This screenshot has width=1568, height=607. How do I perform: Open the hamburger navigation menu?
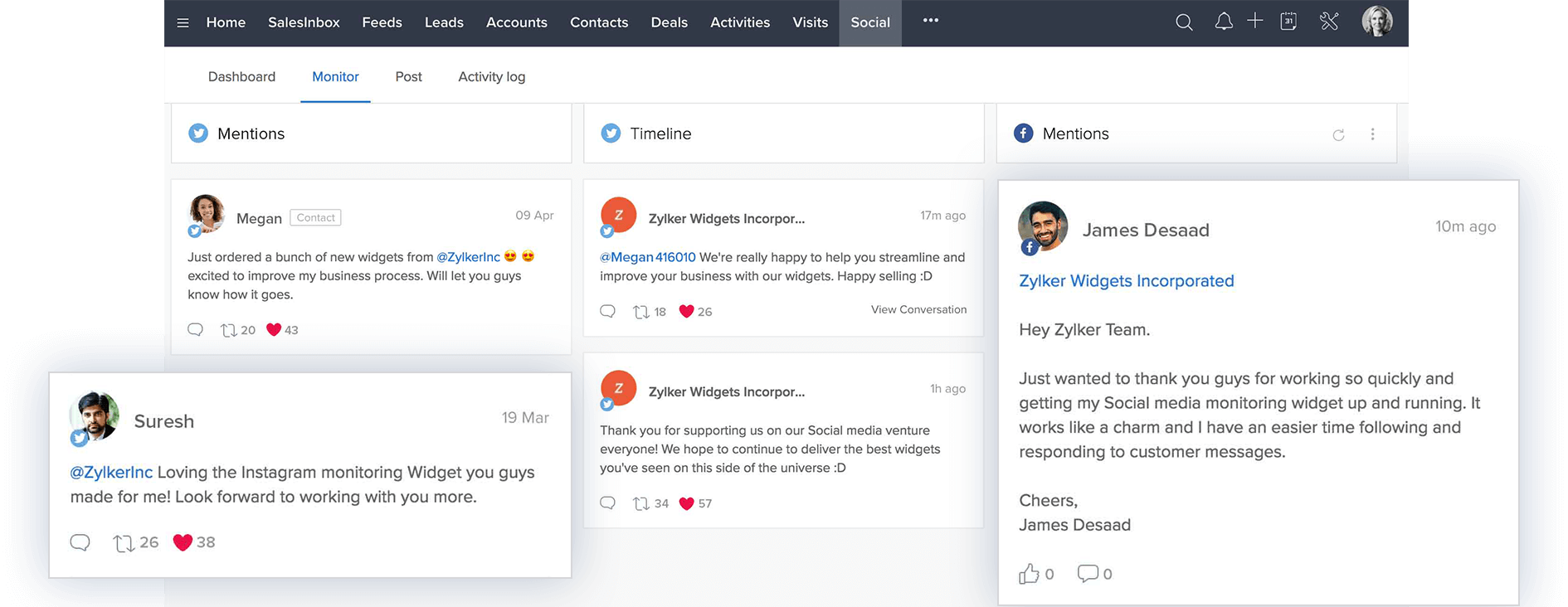click(183, 22)
